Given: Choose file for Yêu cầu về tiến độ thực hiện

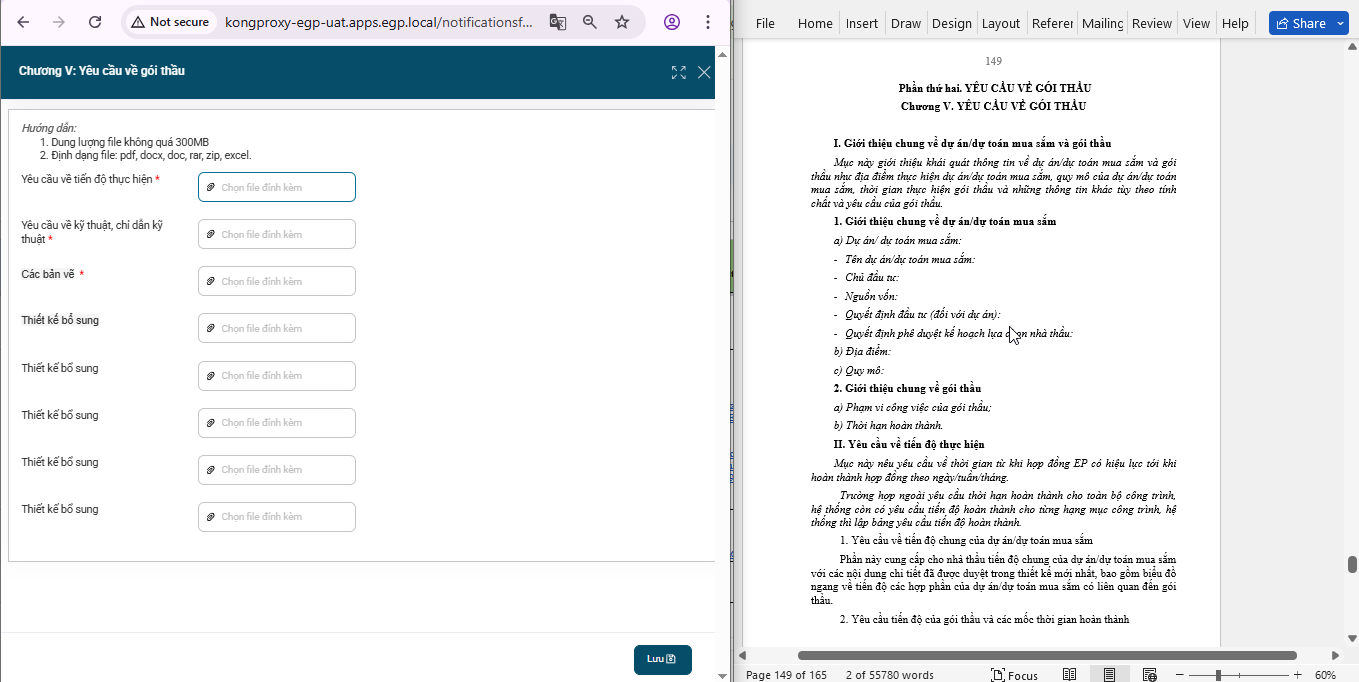Looking at the screenshot, I should (x=277, y=187).
